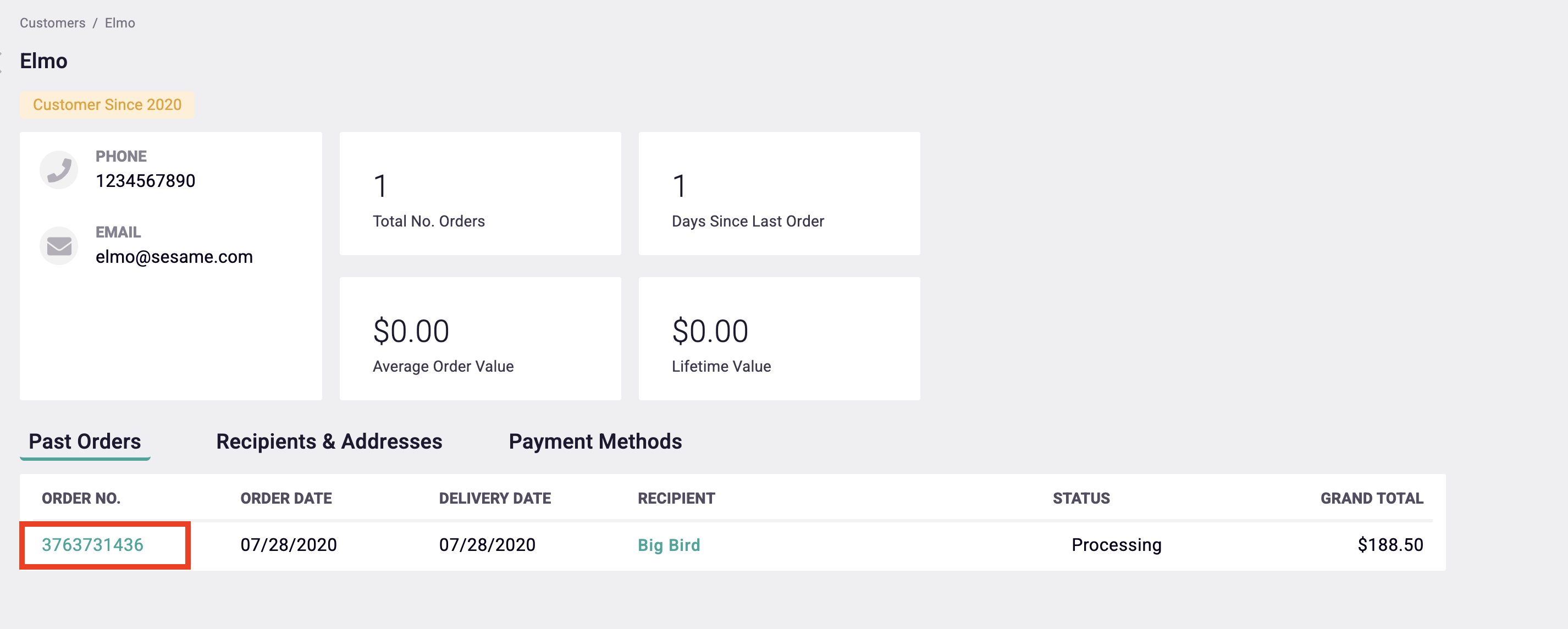1568x629 pixels.
Task: Click the Total No. Orders card
Action: pos(479,194)
